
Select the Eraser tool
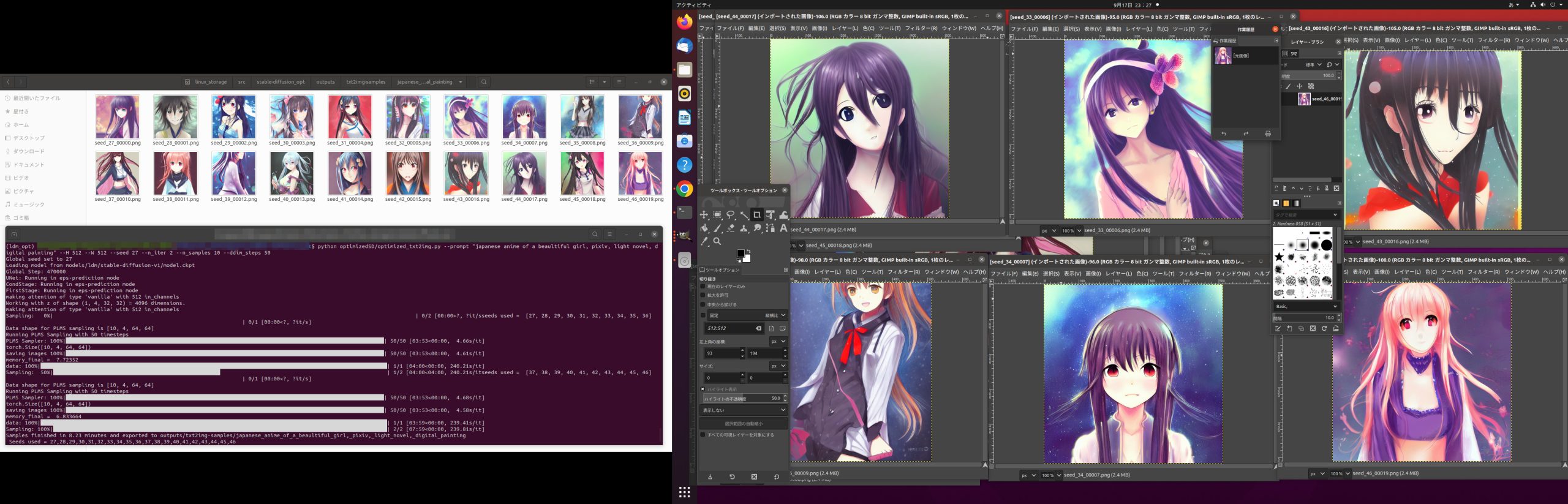731,228
